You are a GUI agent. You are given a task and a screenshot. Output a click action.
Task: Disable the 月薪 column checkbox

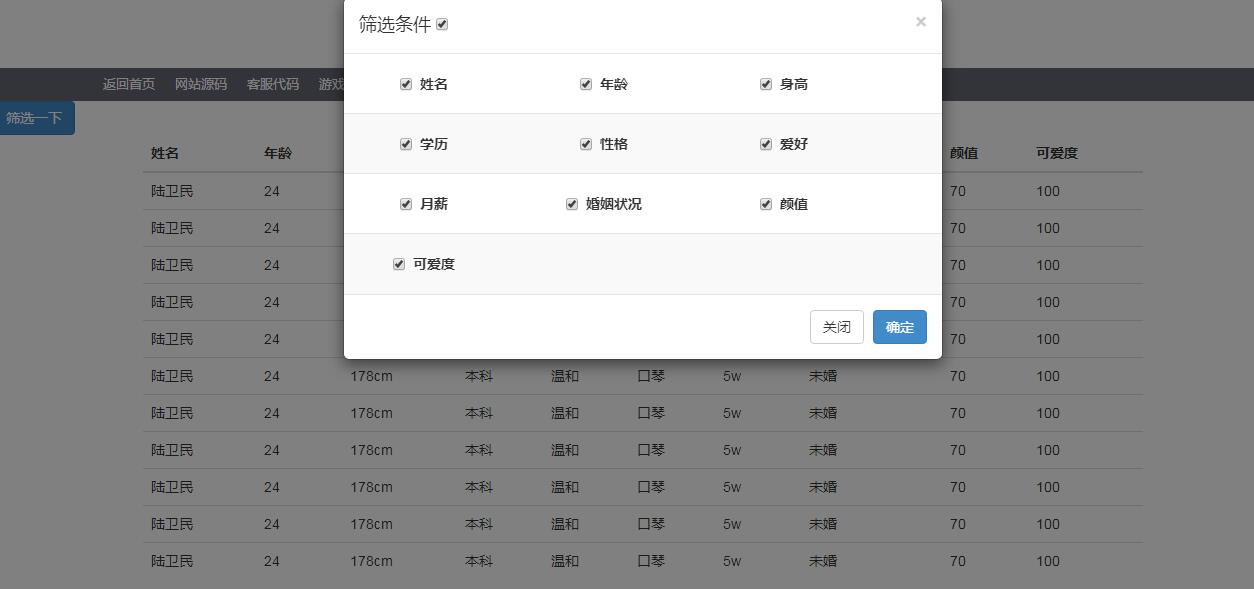click(406, 204)
